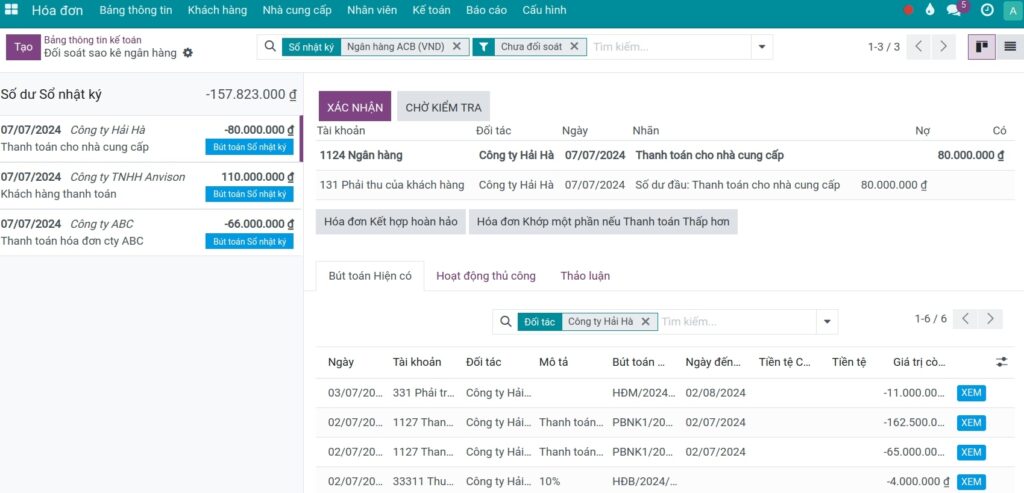This screenshot has height=493, width=1024.
Task: Sort by the Mô tả column header
Action: click(553, 362)
